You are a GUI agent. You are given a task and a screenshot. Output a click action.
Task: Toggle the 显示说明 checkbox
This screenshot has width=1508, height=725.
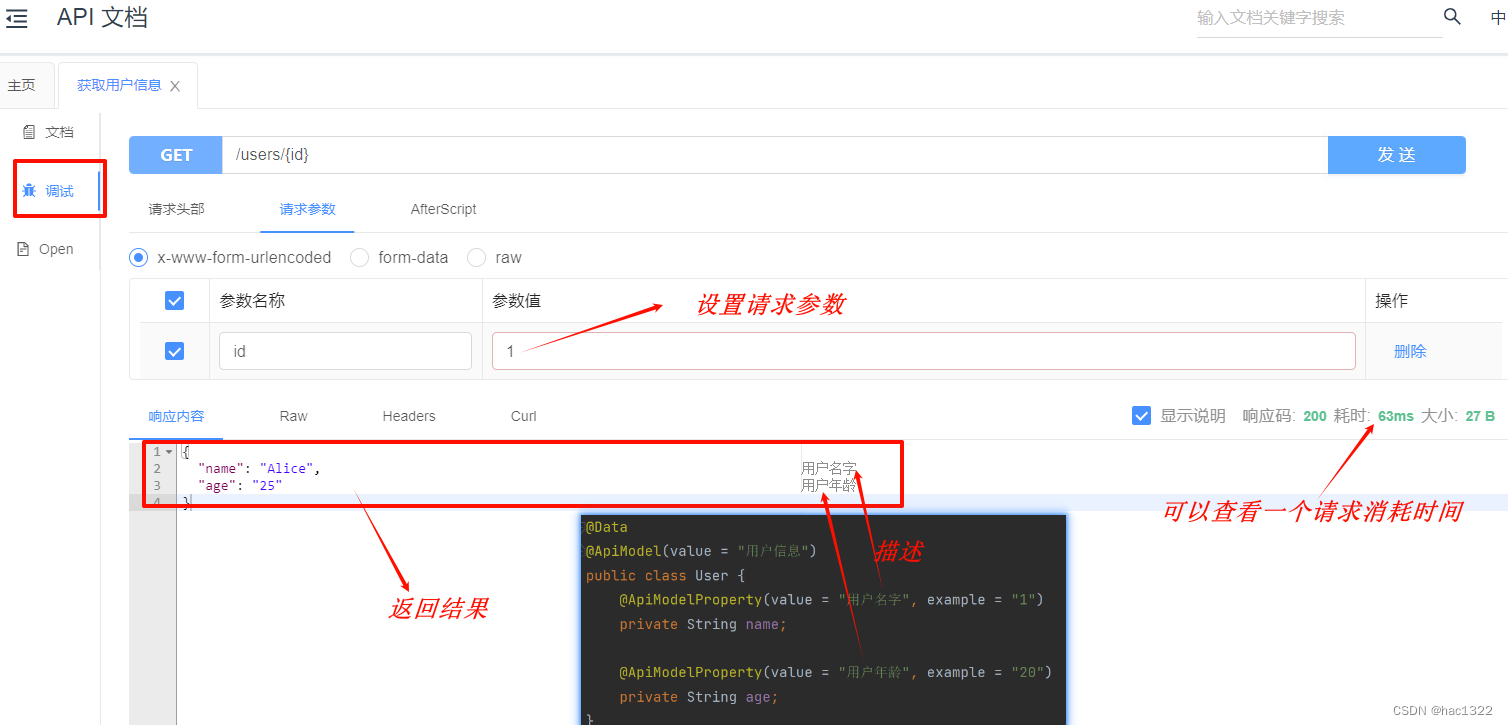1141,415
